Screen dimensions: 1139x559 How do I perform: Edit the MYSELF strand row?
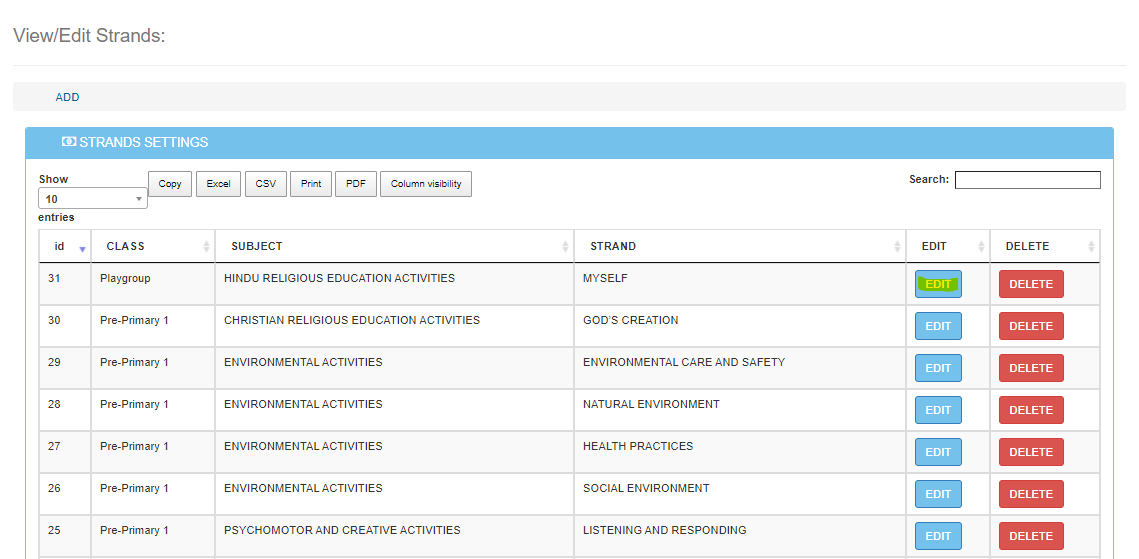point(938,284)
